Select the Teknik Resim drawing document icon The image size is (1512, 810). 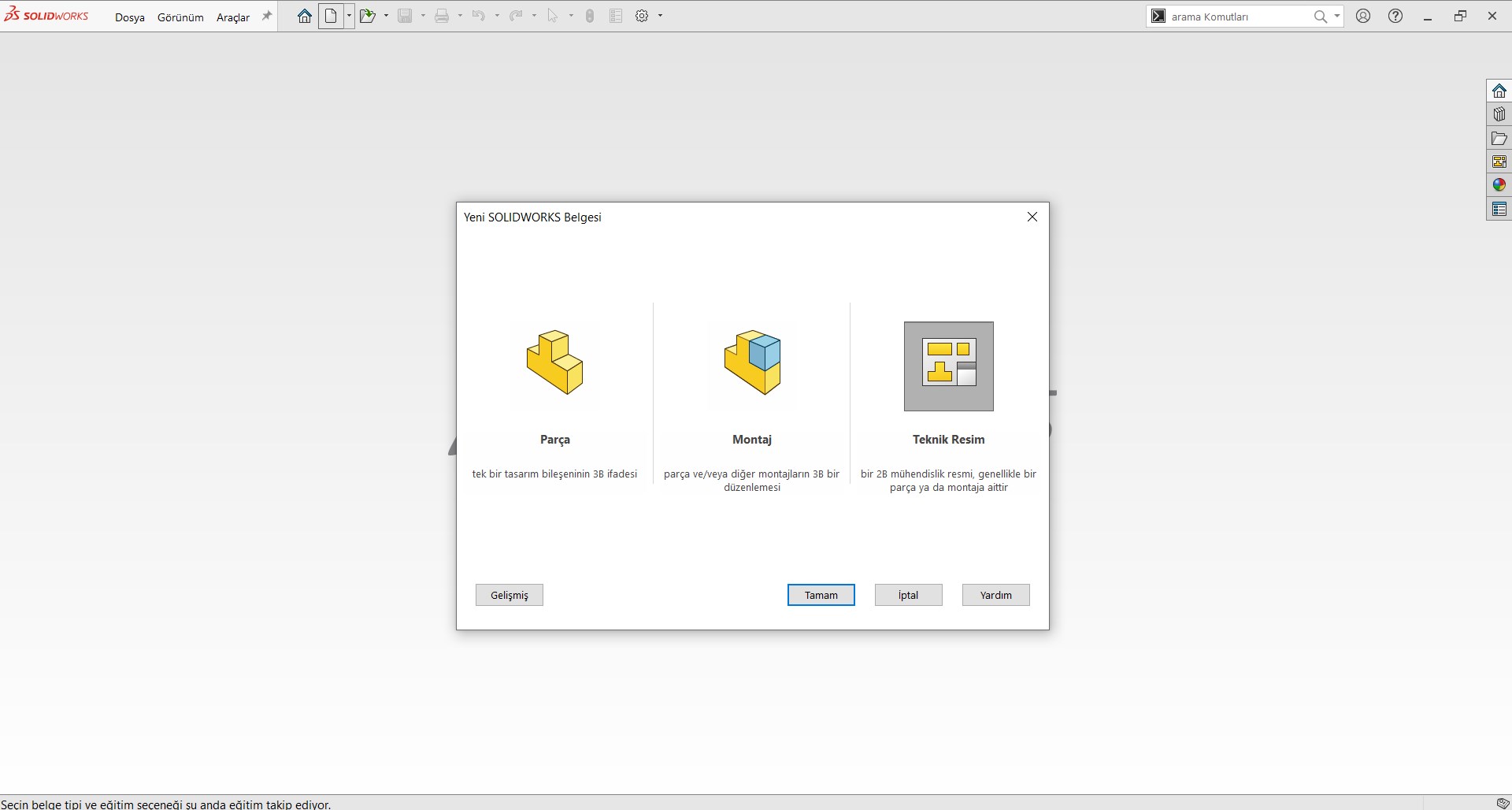click(949, 366)
